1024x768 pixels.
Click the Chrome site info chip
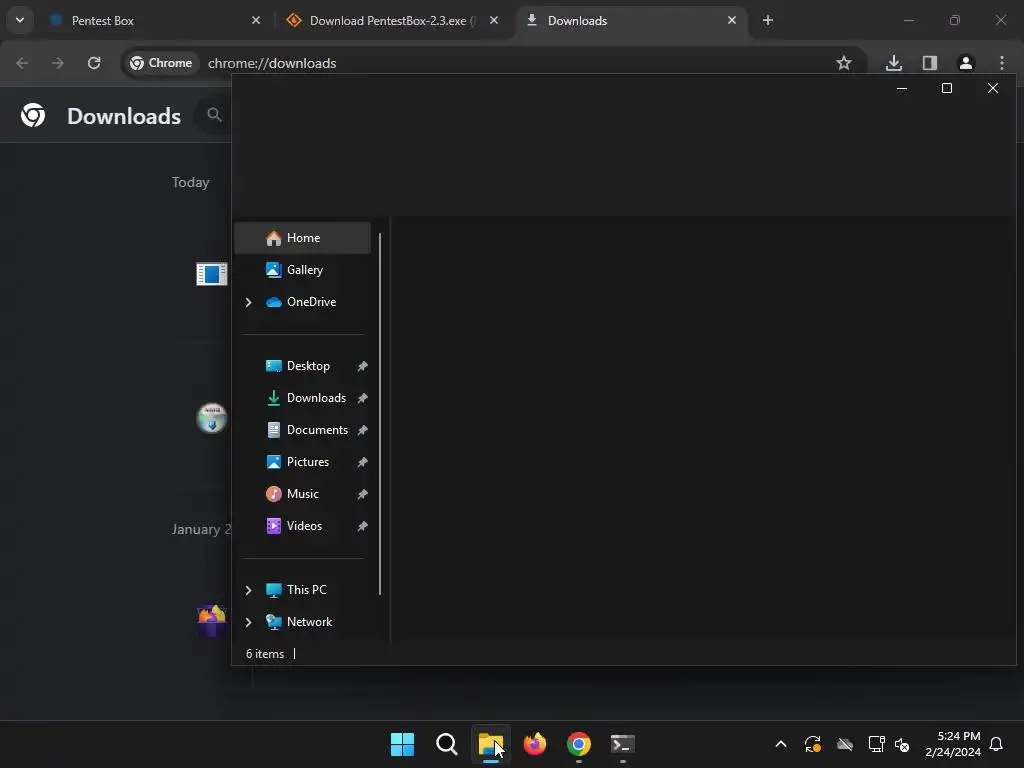(161, 63)
